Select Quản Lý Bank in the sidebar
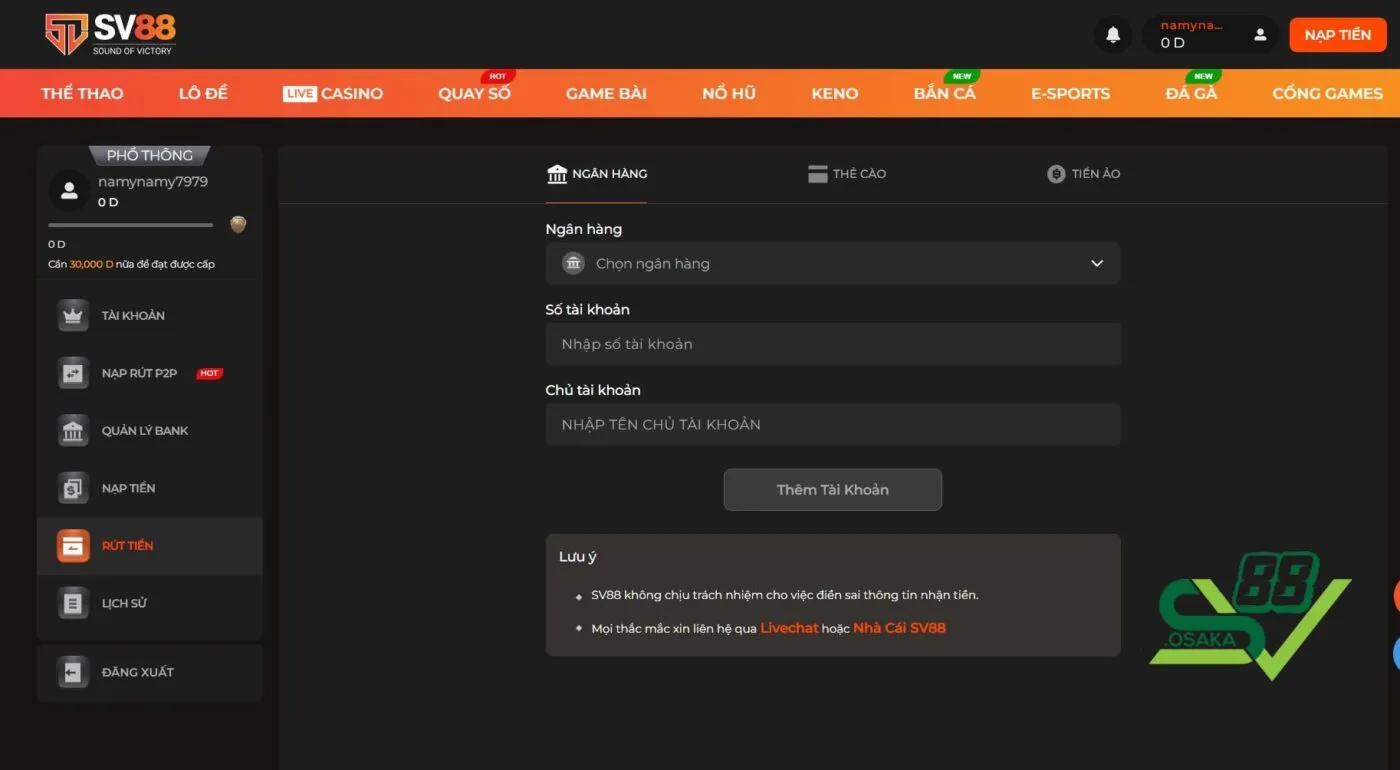 [150, 431]
